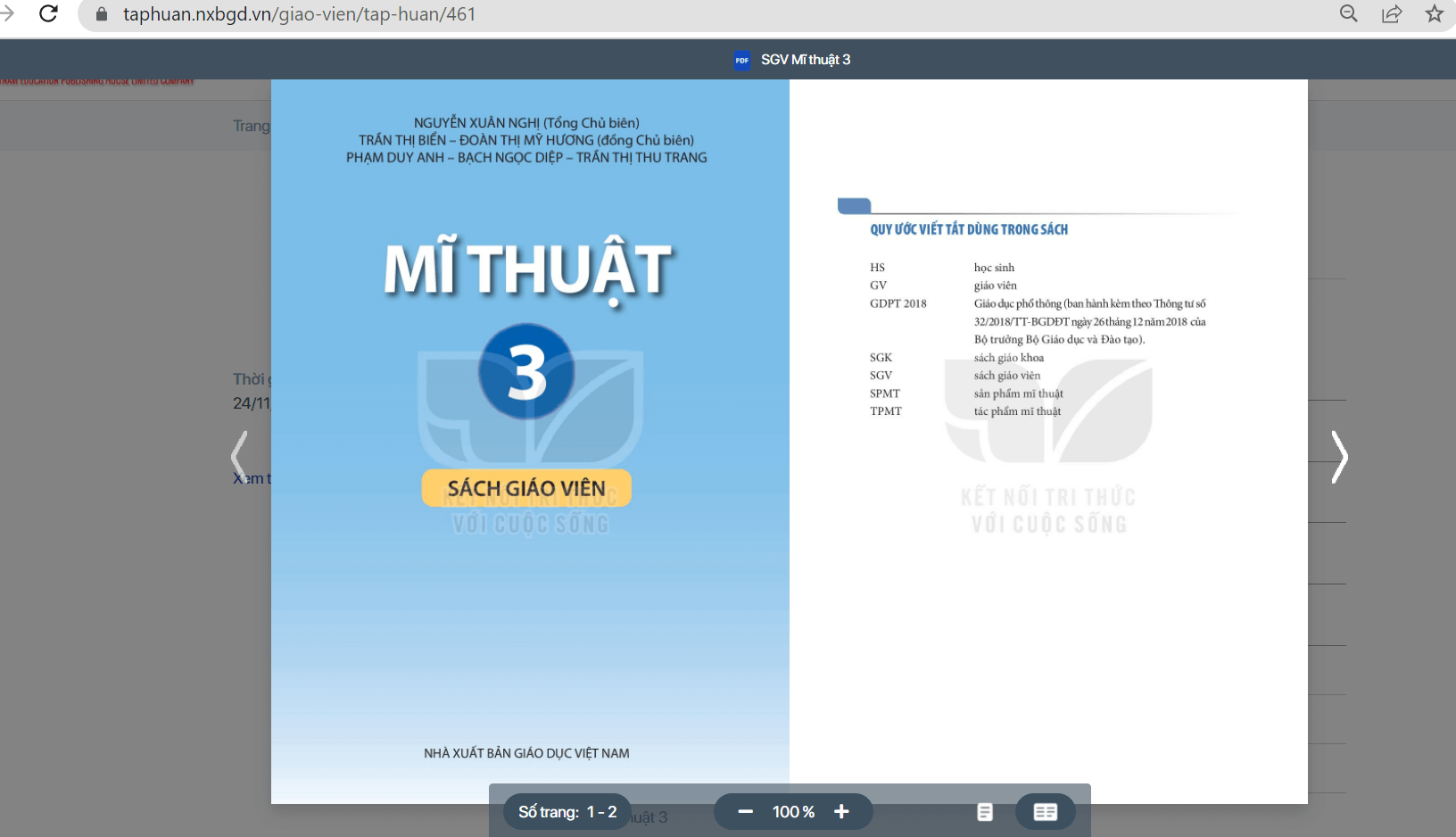
Task: Click the abbreviation SPMT in the list
Action: pyautogui.click(x=885, y=394)
